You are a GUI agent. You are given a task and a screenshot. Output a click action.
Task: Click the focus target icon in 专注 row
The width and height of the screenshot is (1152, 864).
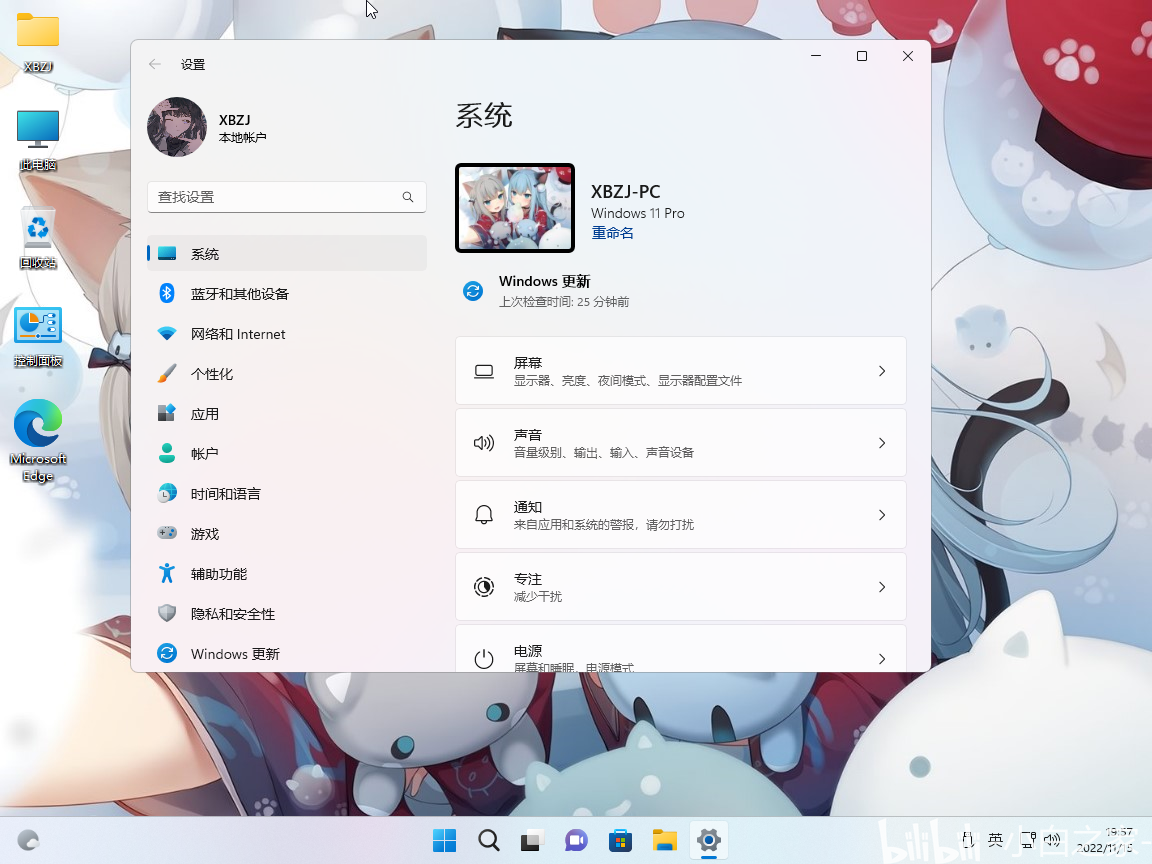484,587
